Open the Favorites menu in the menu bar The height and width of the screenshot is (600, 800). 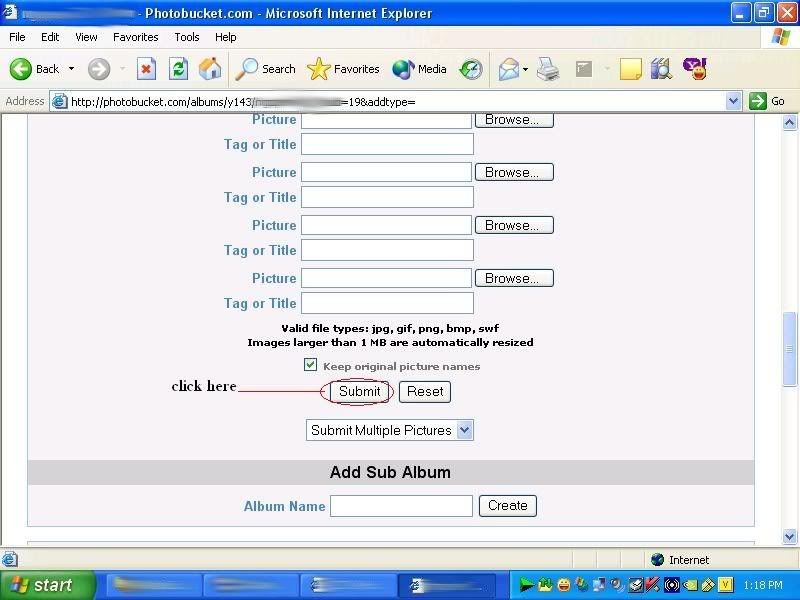(x=136, y=37)
